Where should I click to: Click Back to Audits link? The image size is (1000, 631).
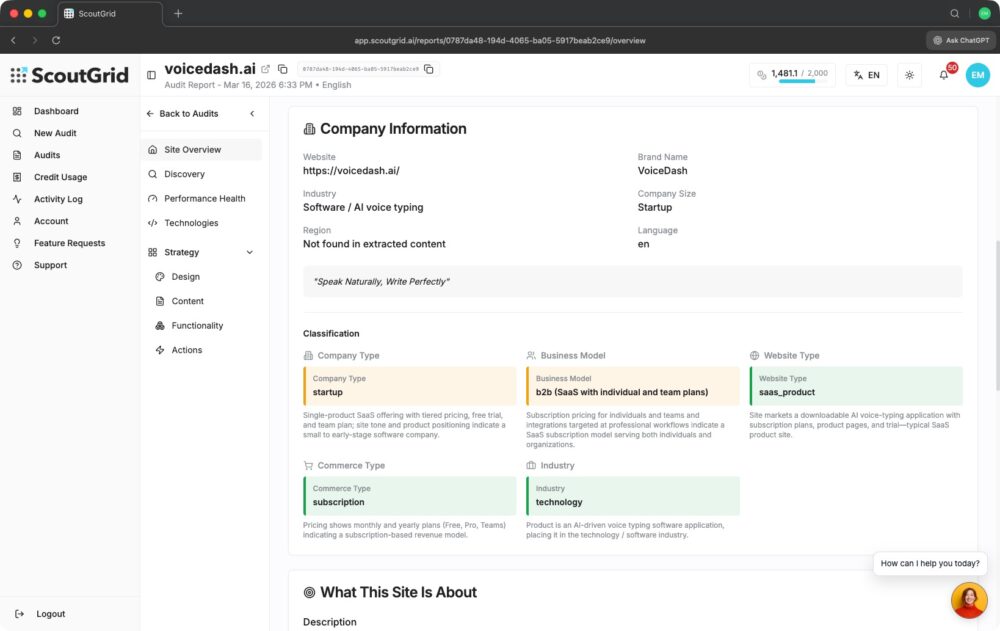(188, 114)
